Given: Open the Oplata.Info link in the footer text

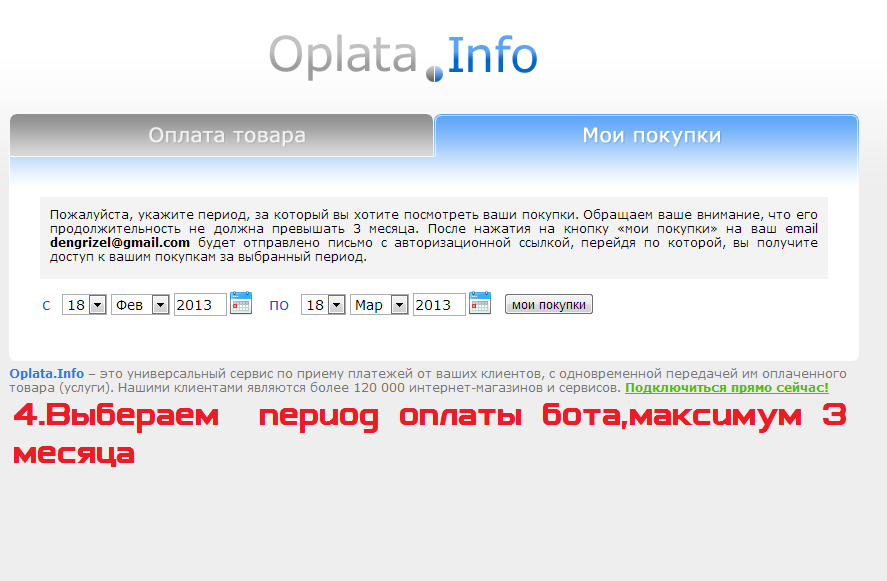Looking at the screenshot, I should tap(46, 374).
